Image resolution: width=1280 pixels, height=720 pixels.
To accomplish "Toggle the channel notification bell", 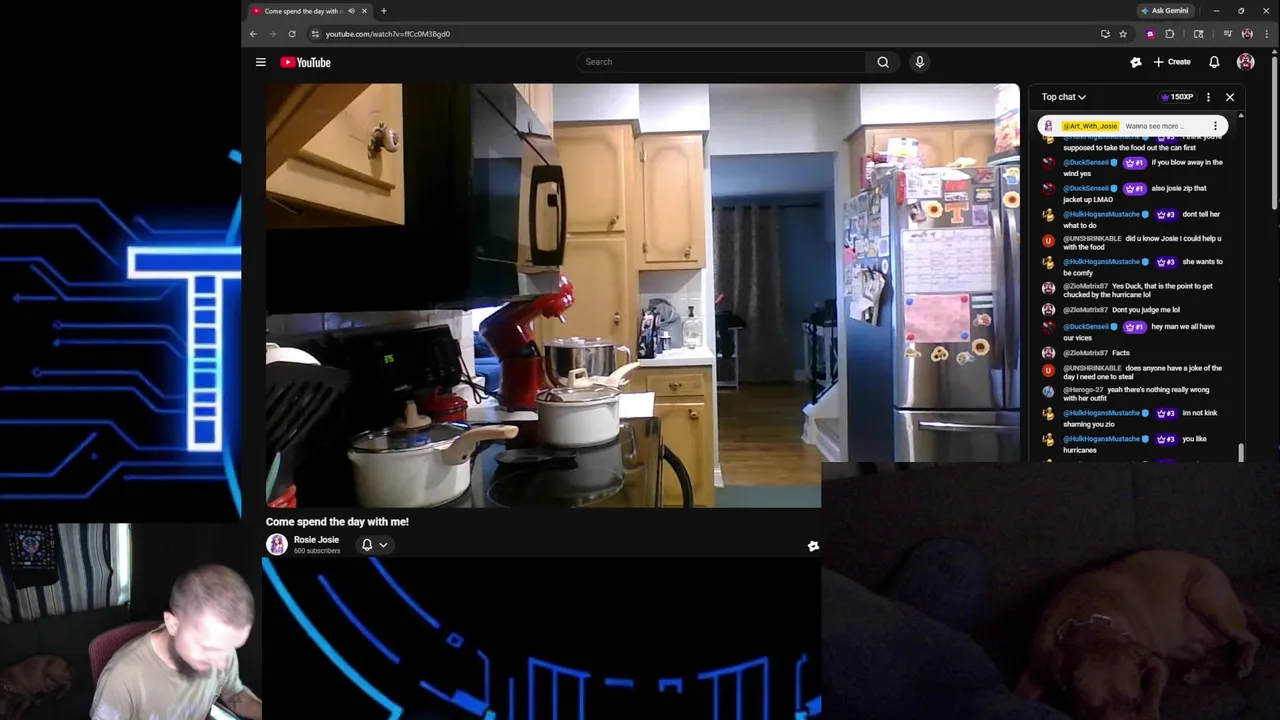I will pyautogui.click(x=367, y=545).
